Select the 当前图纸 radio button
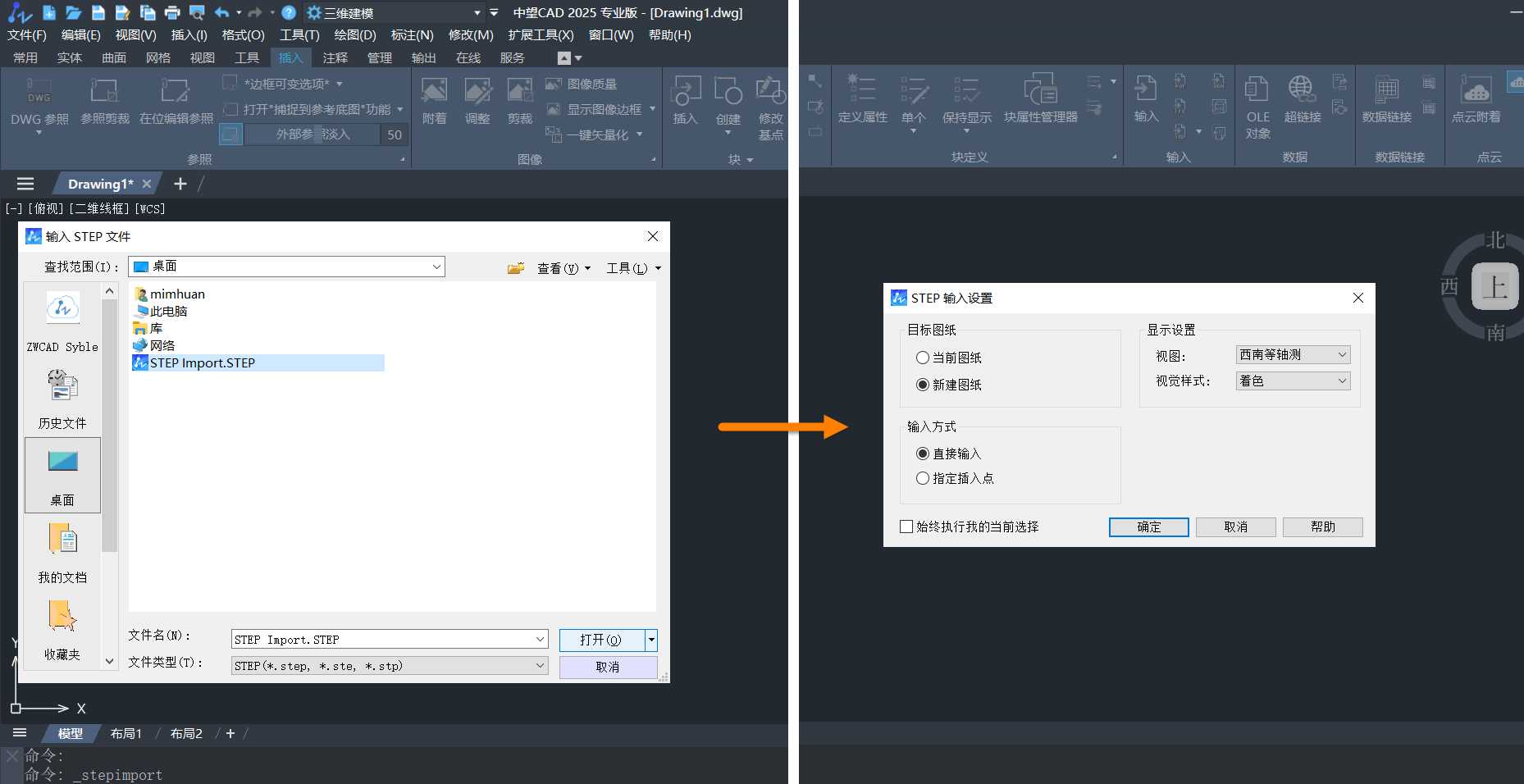The height and width of the screenshot is (784, 1524). (923, 358)
